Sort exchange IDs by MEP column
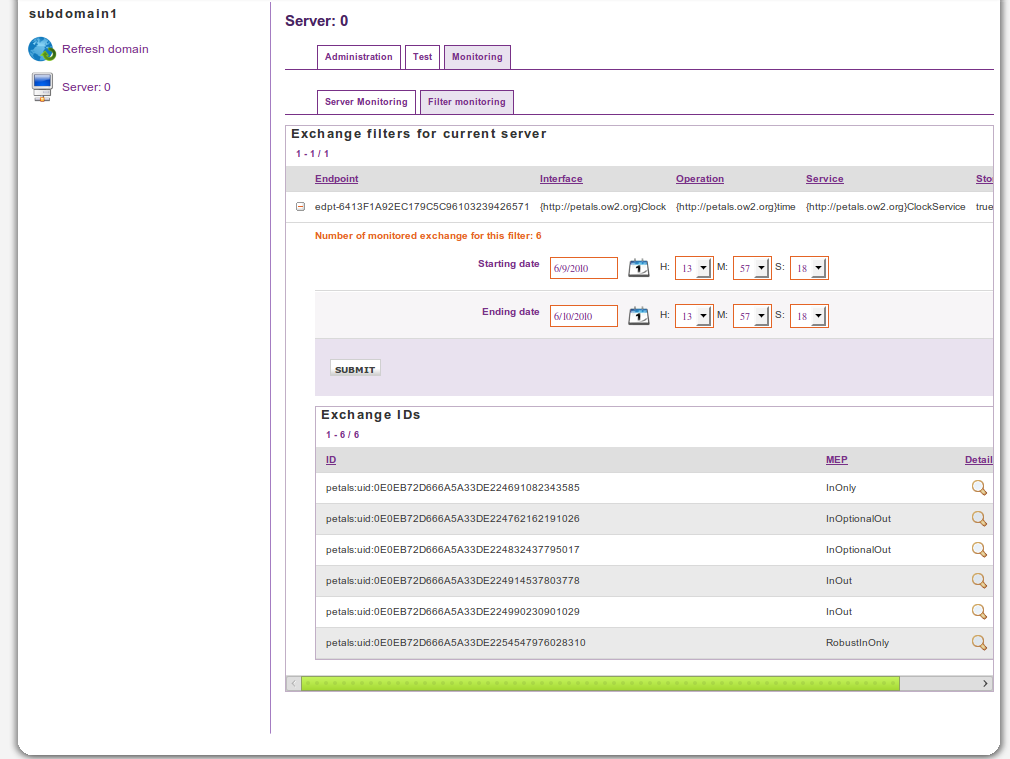Viewport: 1010px width, 759px height. (836, 460)
